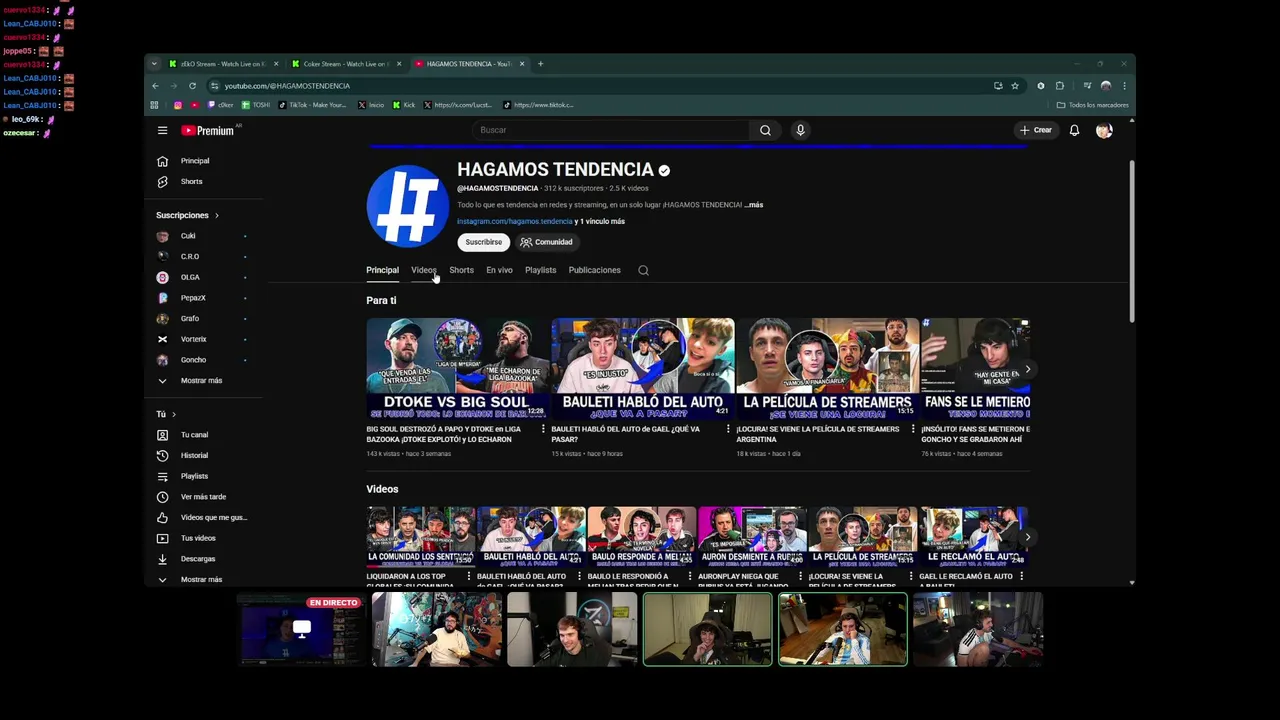Expand the Suscripciones section chevron
Screen dimensions: 1280x720
(216, 215)
